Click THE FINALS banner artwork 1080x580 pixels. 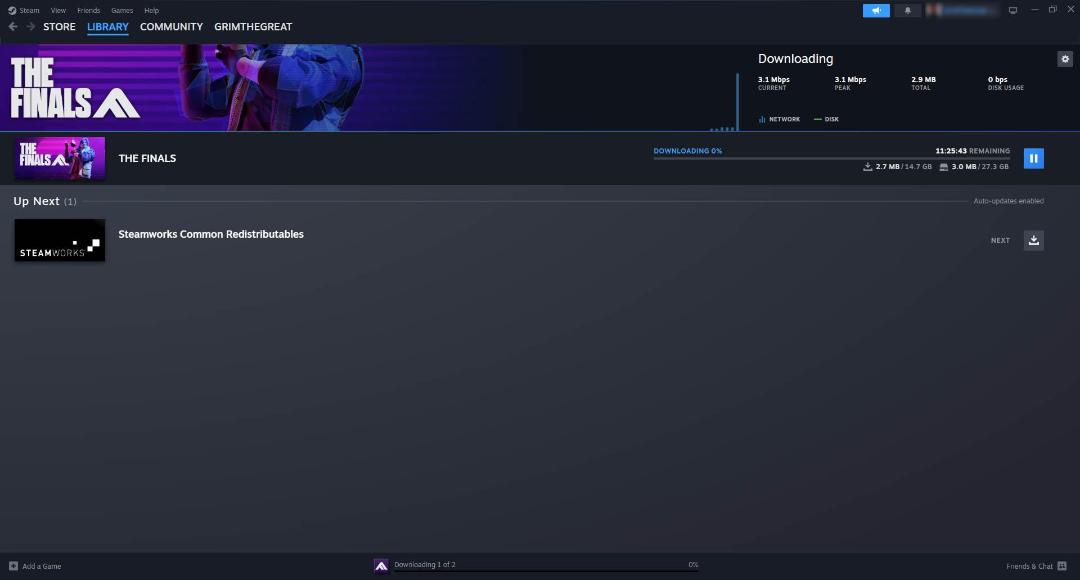262,87
